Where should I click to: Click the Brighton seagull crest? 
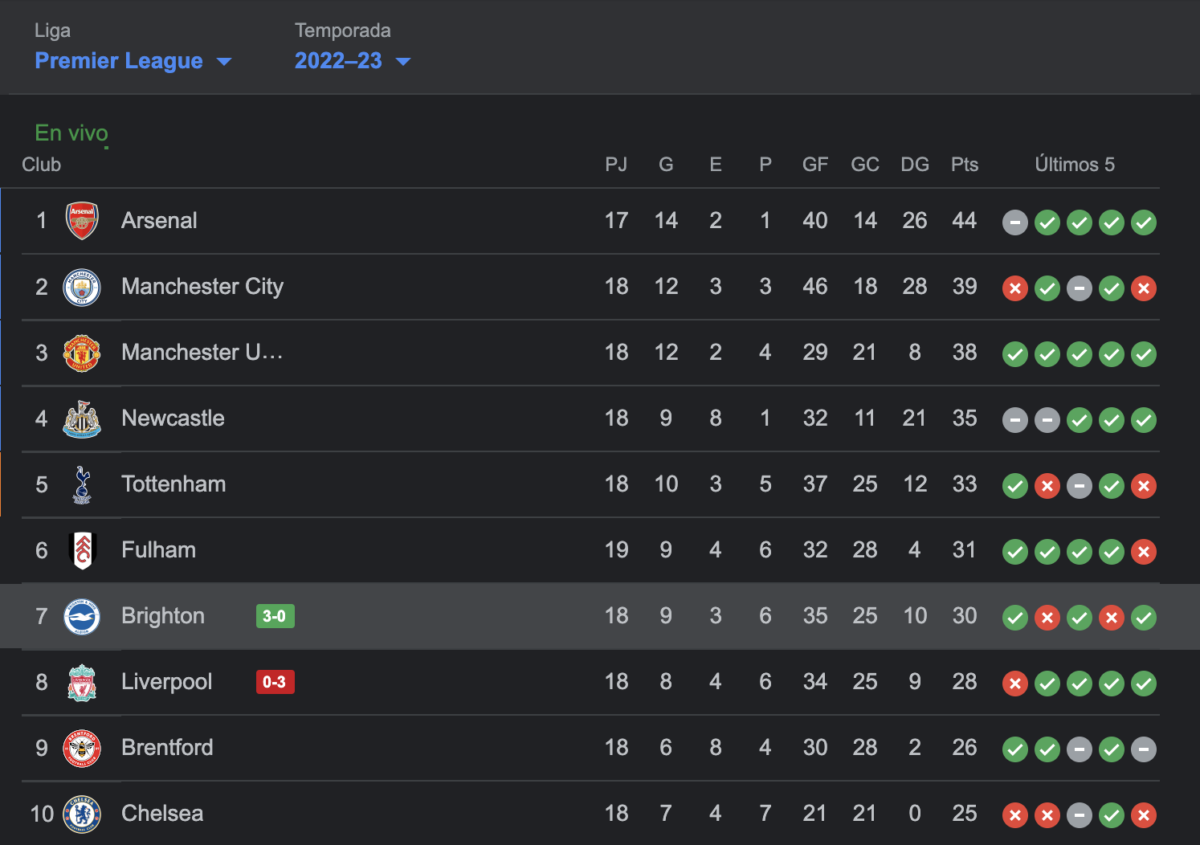(82, 617)
